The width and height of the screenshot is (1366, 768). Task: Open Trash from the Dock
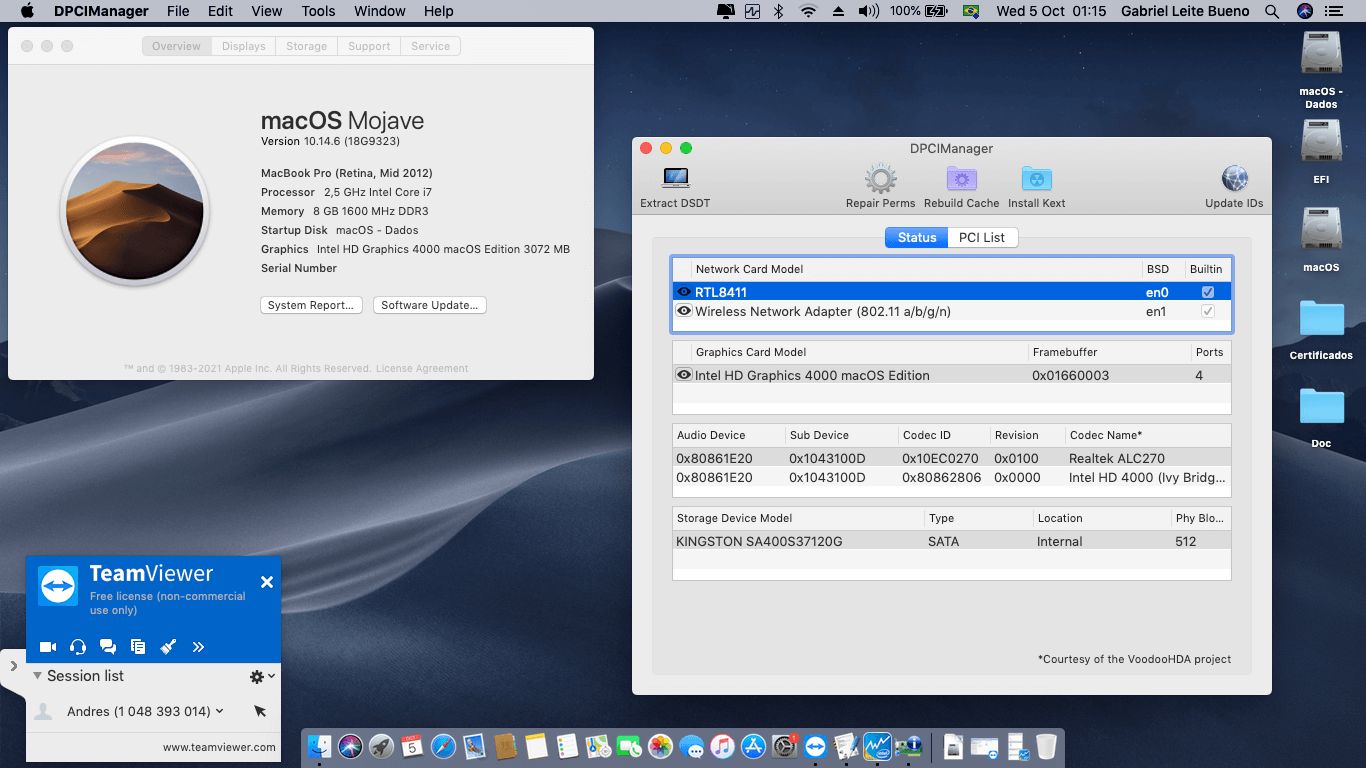[x=1046, y=746]
